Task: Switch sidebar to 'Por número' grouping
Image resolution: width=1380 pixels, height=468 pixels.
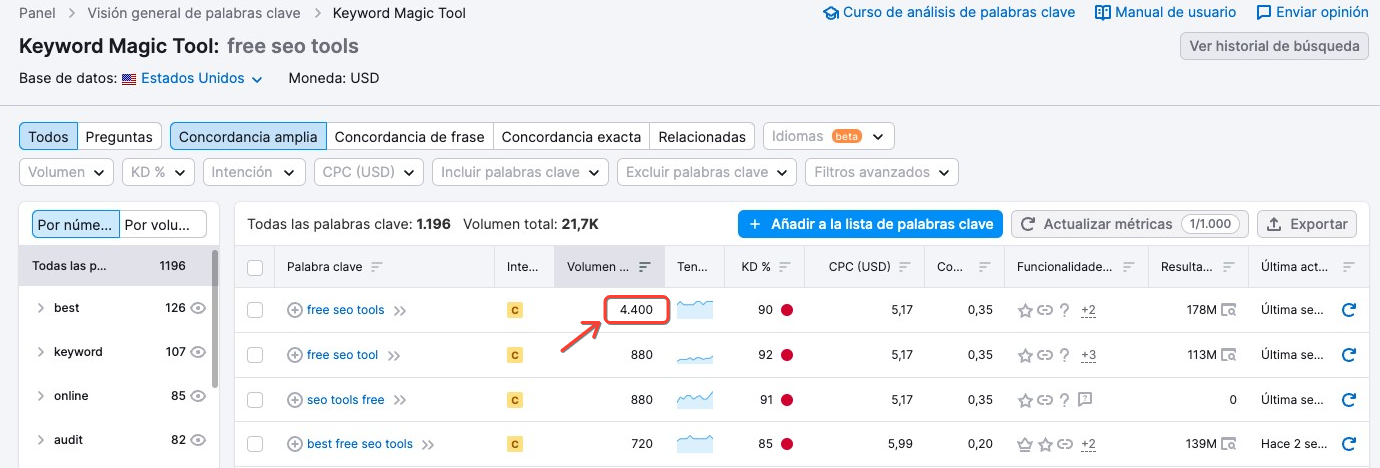Action: coord(76,224)
